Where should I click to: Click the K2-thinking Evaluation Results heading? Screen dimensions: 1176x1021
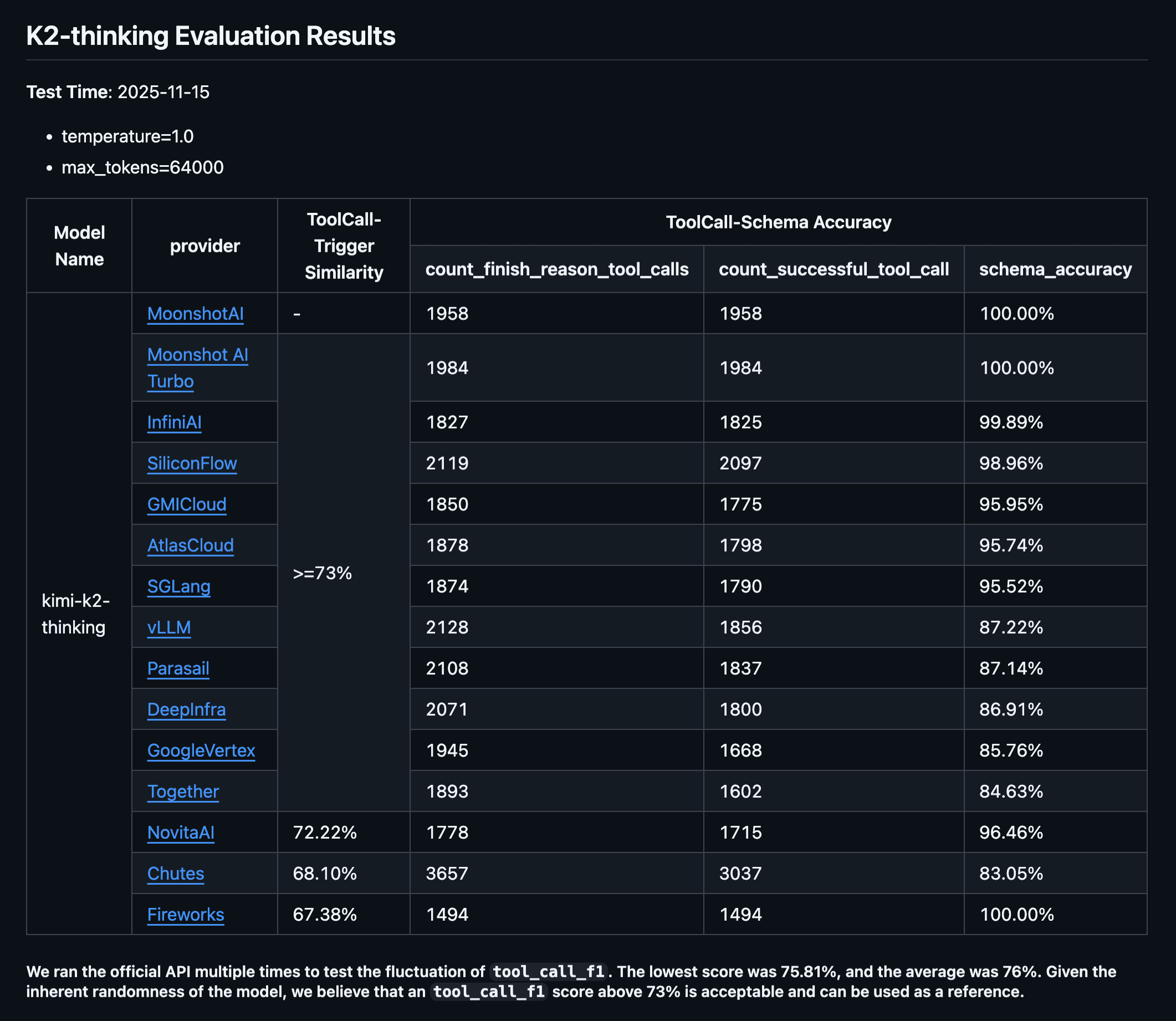[x=210, y=36]
